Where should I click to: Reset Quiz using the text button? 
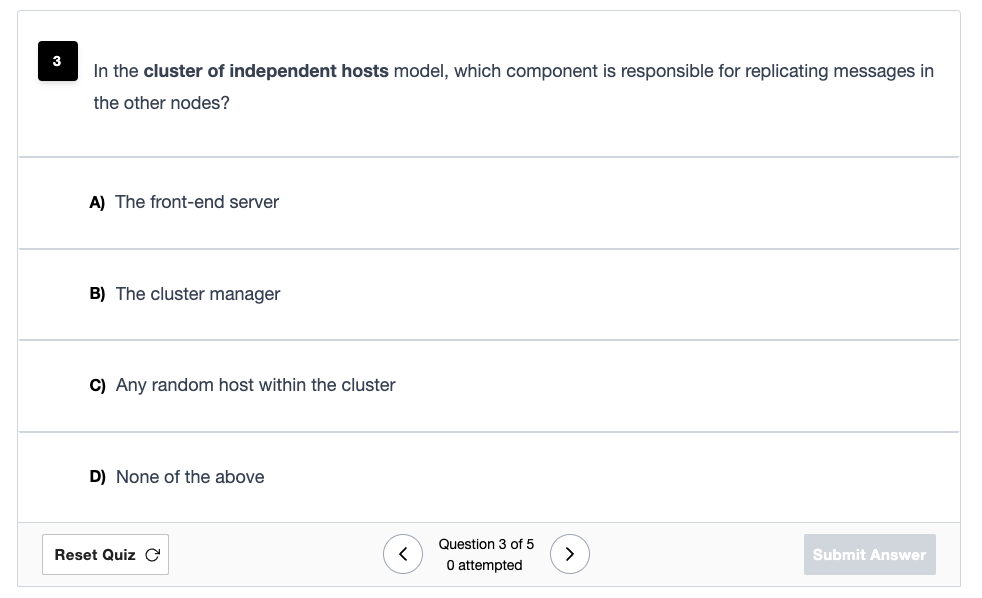click(105, 554)
